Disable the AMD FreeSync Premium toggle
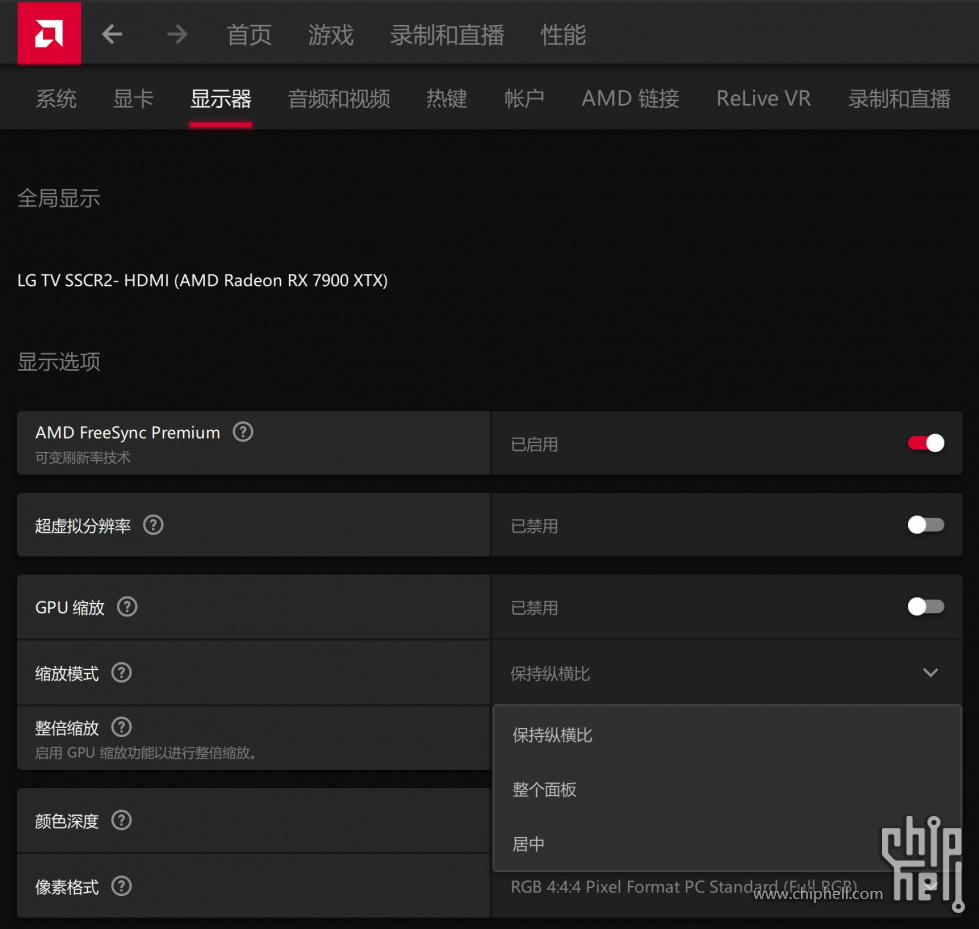This screenshot has height=929, width=979. click(926, 443)
